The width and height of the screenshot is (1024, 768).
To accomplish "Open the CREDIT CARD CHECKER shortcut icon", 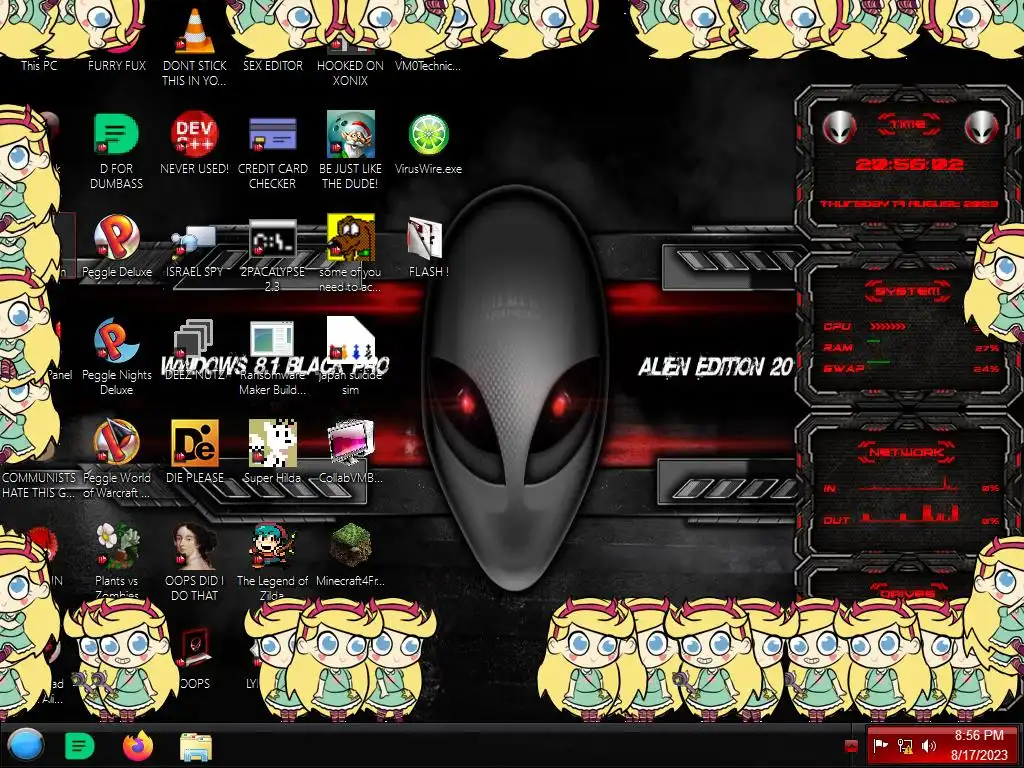I will 272,134.
